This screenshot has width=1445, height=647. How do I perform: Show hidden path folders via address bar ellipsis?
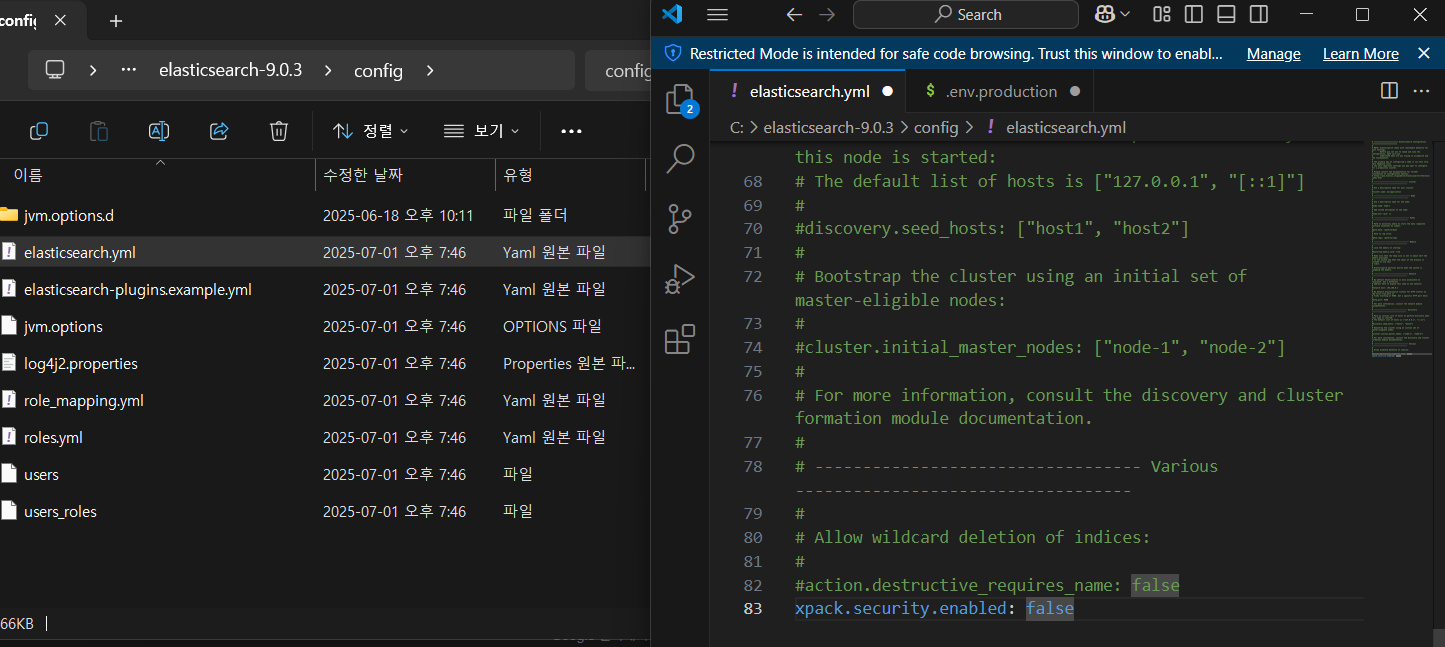pyautogui.click(x=128, y=70)
